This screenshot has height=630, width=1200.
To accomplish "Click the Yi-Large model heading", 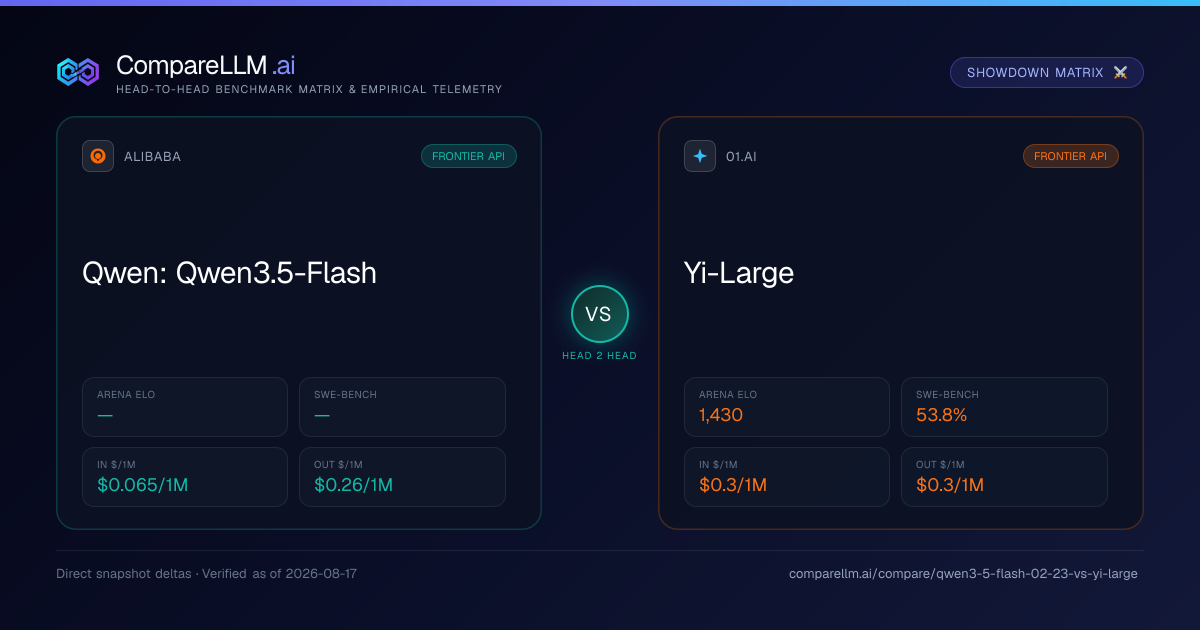I will tap(739, 273).
